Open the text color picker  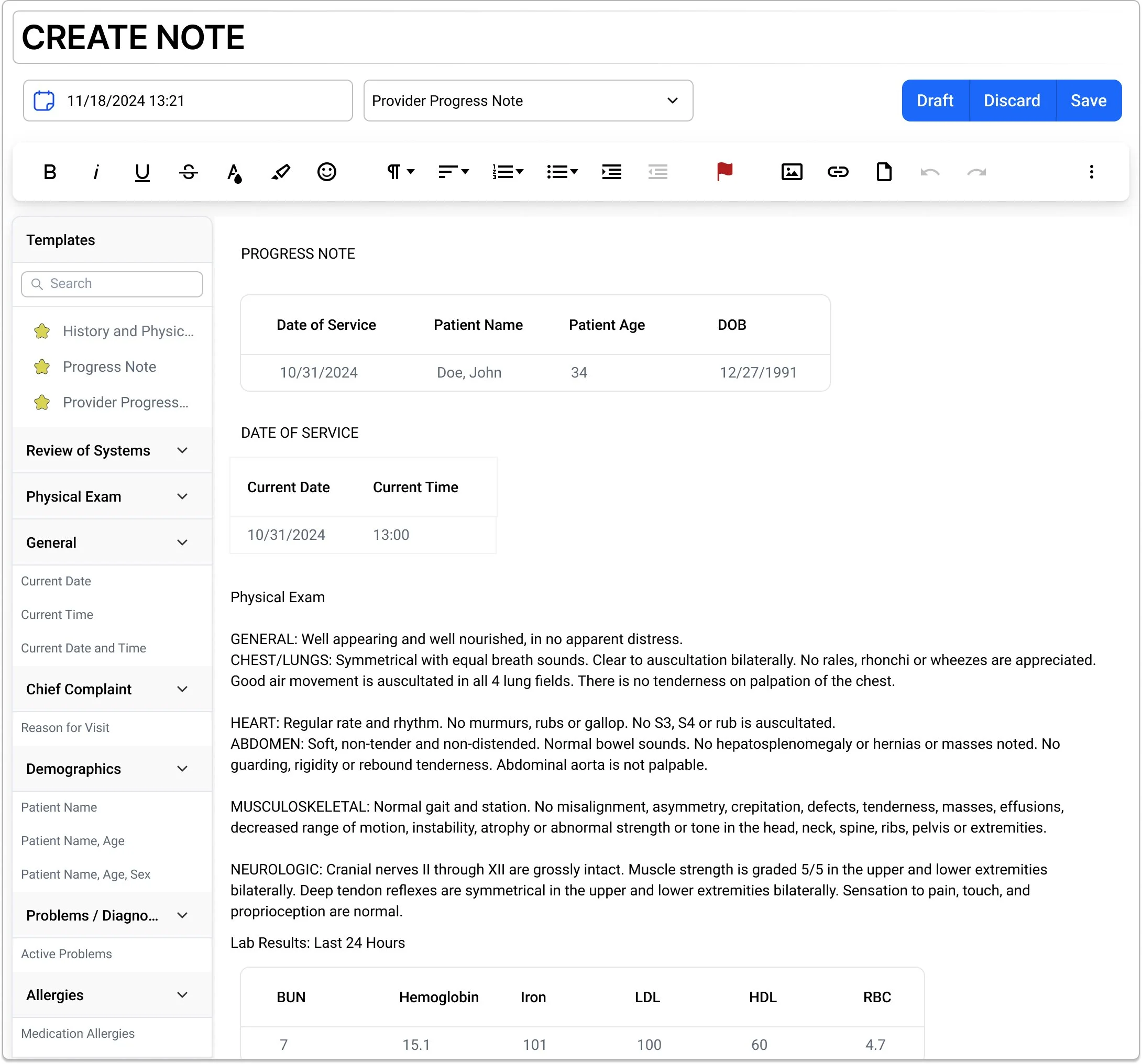coord(234,172)
